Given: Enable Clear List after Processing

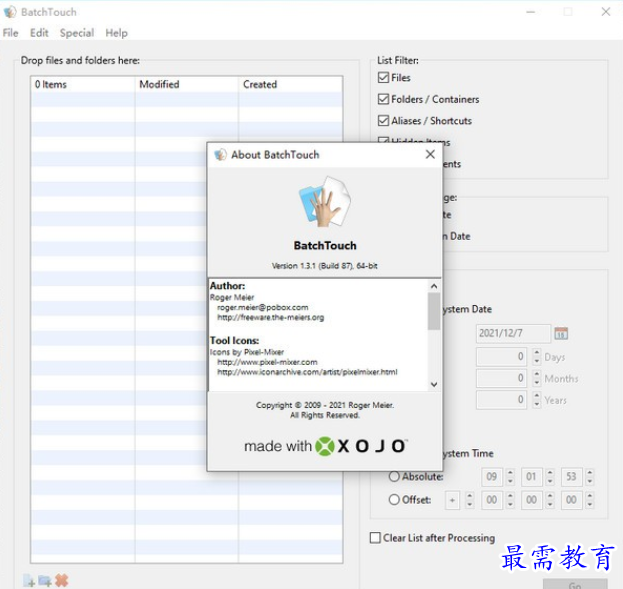Looking at the screenshot, I should point(375,538).
